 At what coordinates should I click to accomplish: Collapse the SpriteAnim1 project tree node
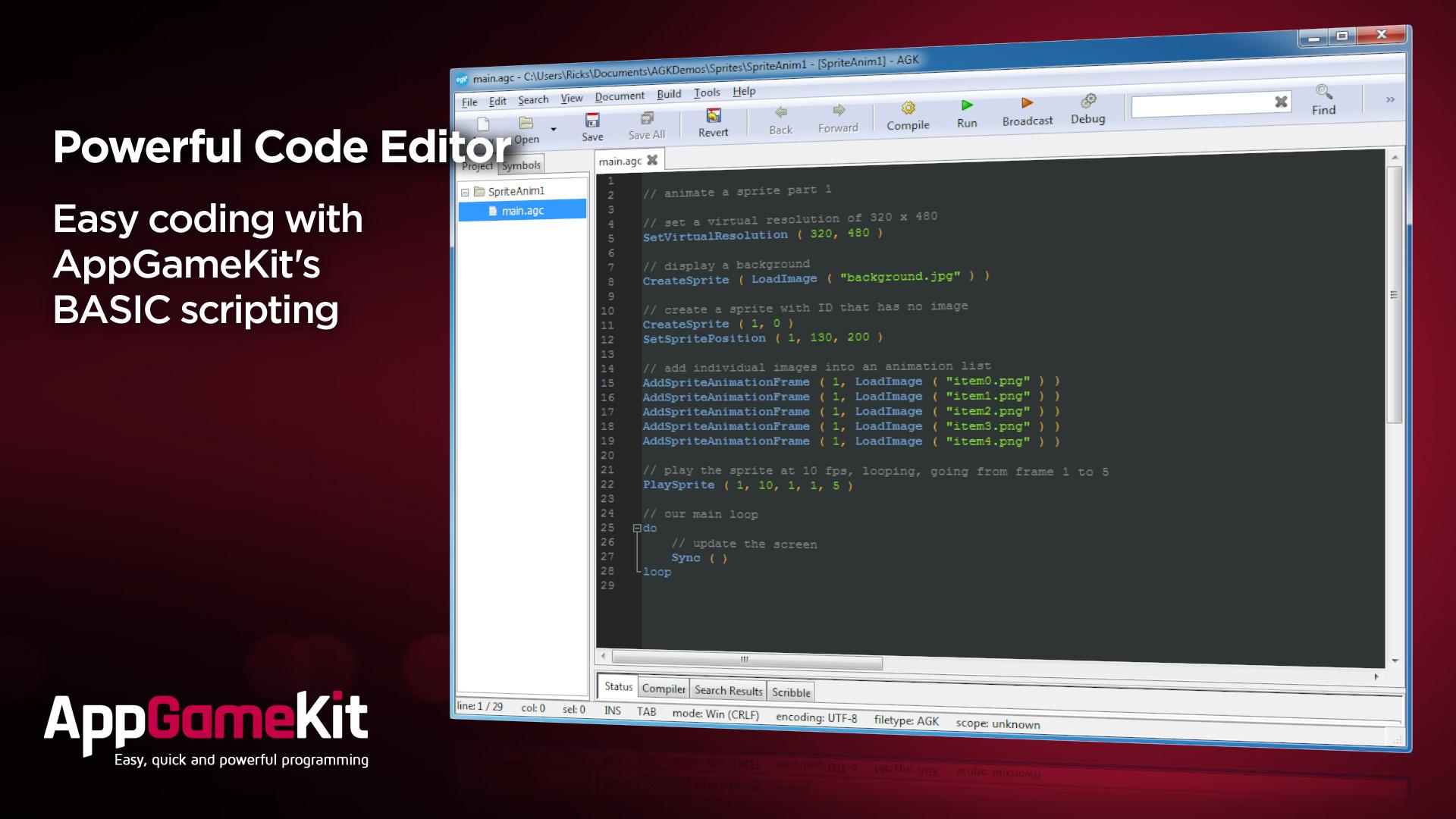point(465,192)
